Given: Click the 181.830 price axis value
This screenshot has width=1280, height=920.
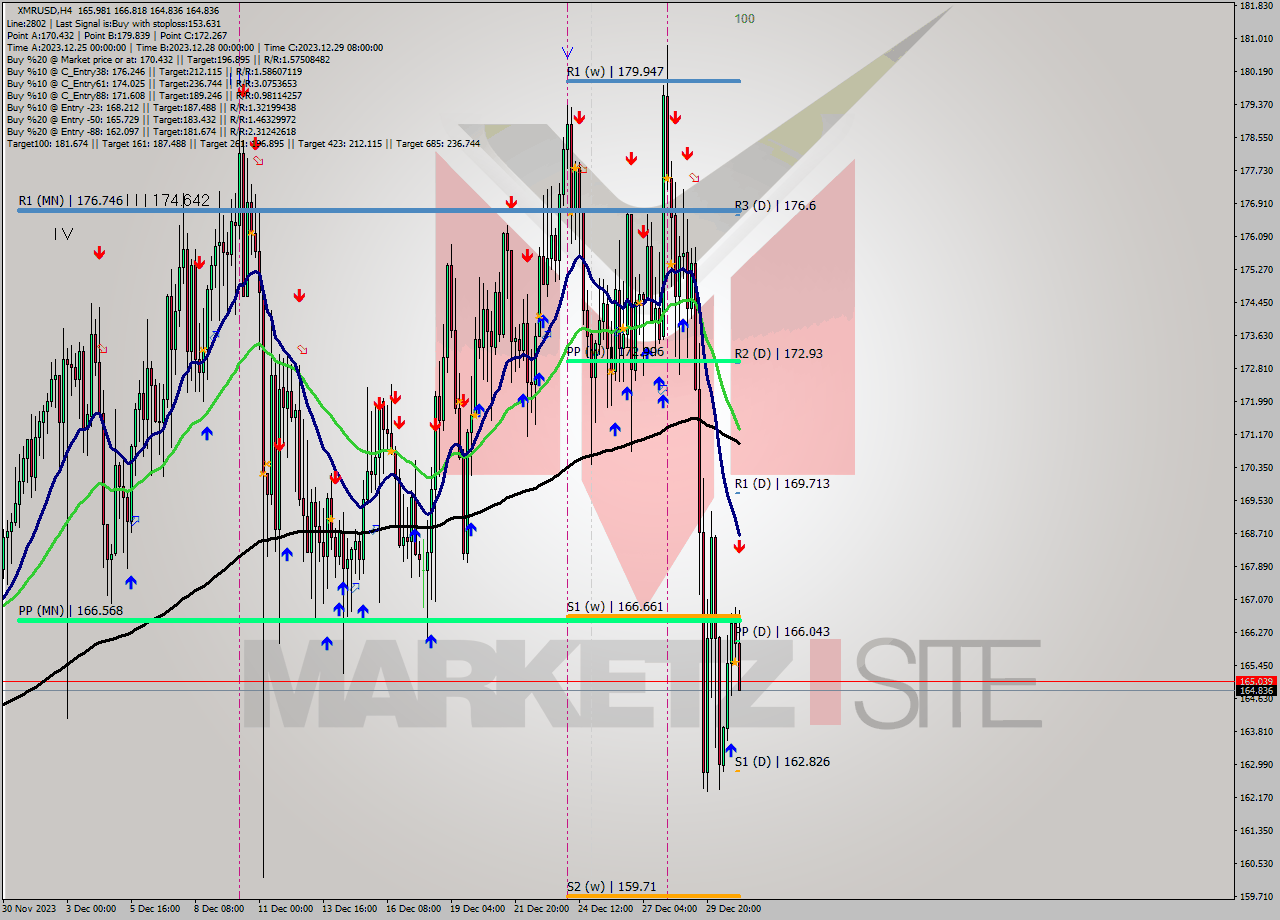Looking at the screenshot, I should tap(1256, 6).
